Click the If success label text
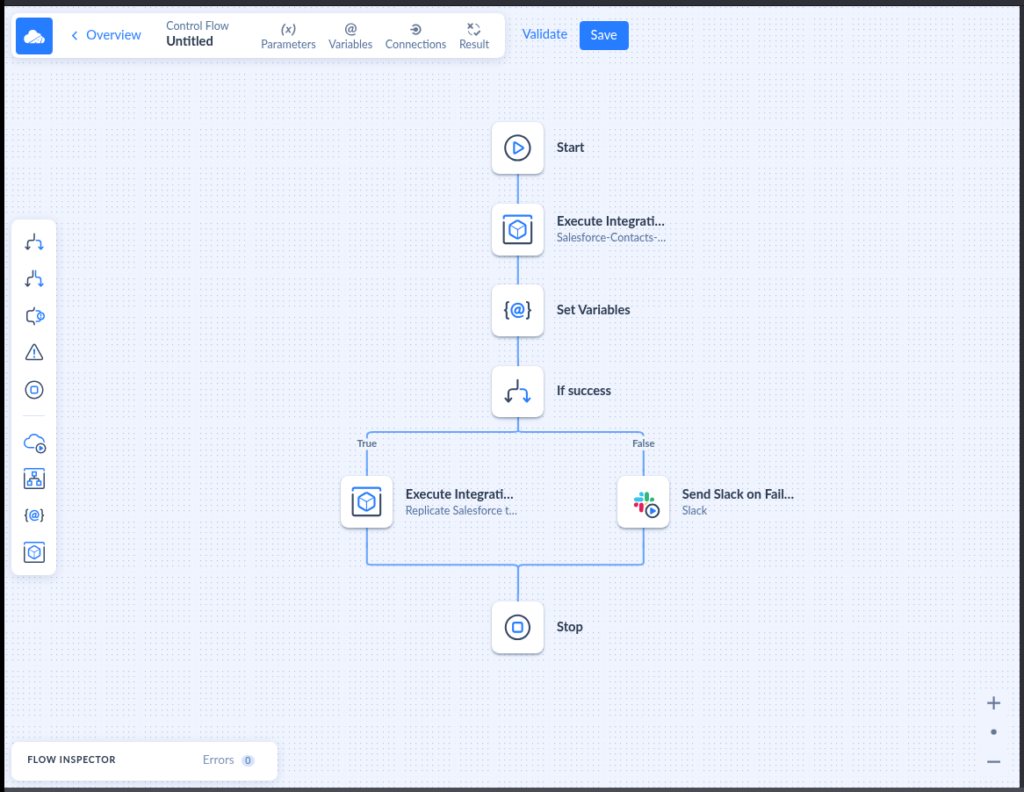1024x792 pixels. tap(584, 390)
